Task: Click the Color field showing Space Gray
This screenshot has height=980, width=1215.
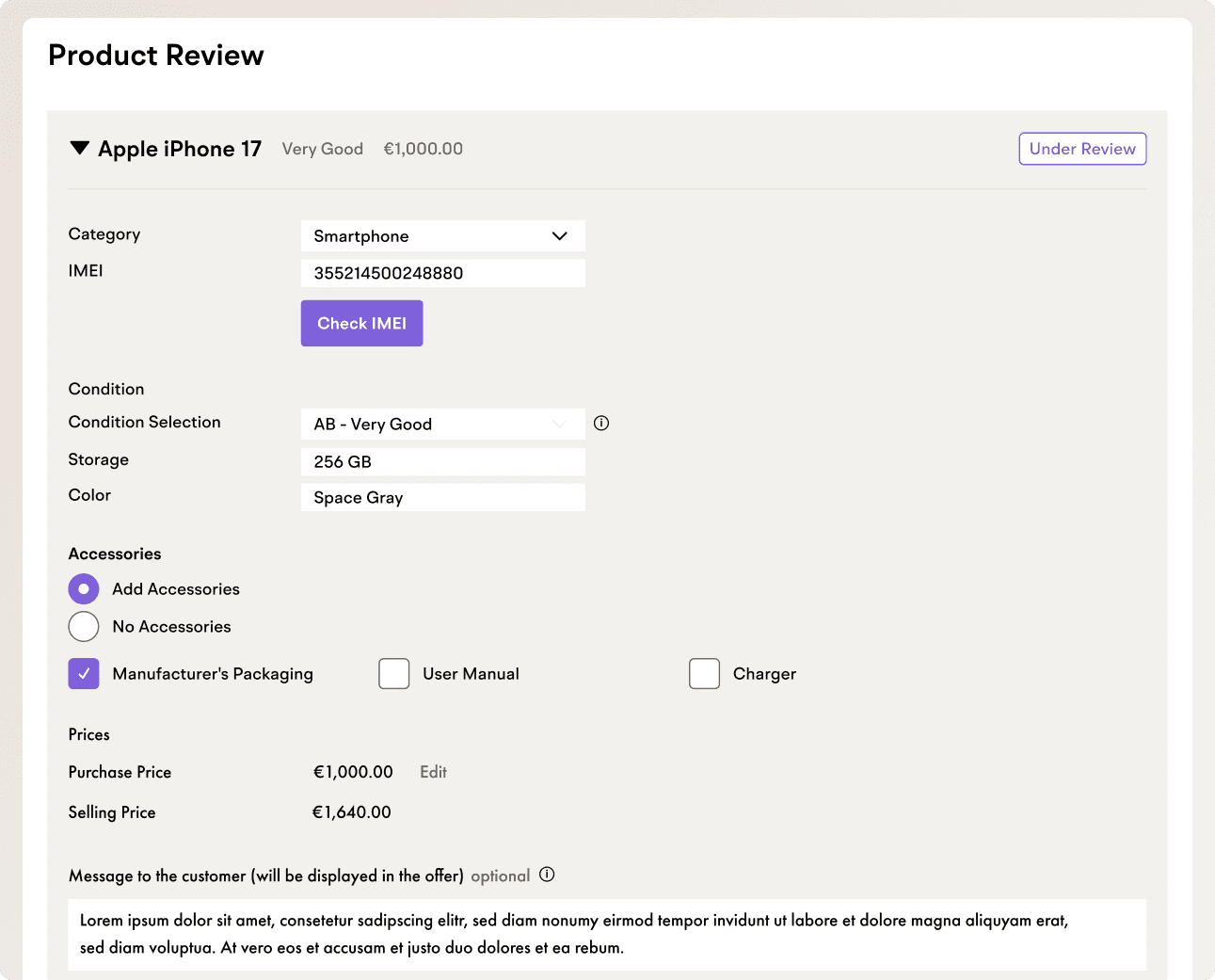Action: [x=442, y=498]
